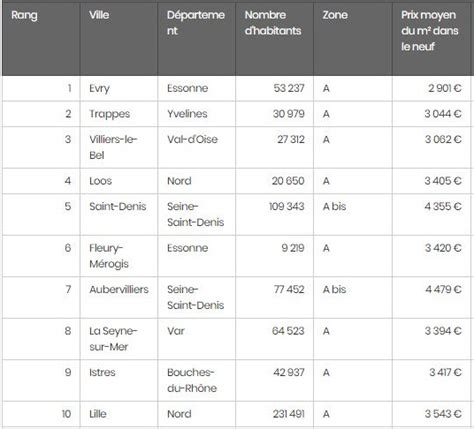The height and width of the screenshot is (429, 474).
Task: Click the 109 343 population value
Action: coord(287,206)
